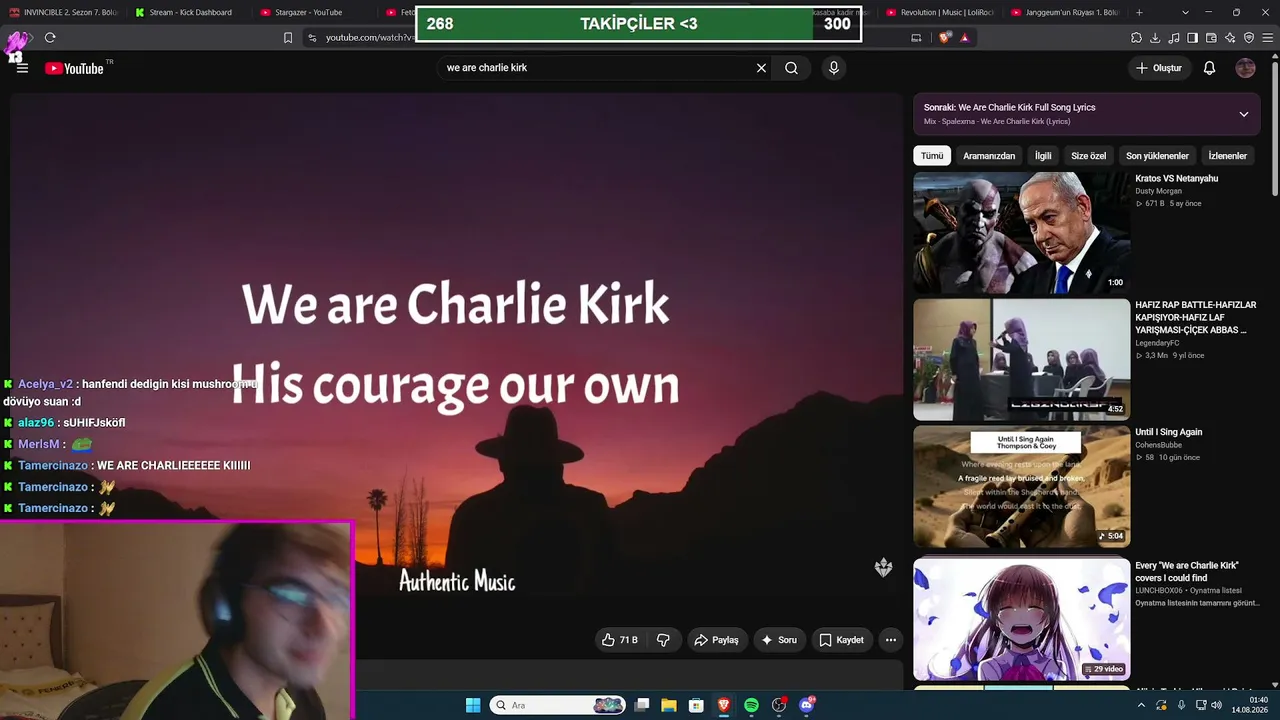Open the Brave Wallet icon

pos(1211,38)
